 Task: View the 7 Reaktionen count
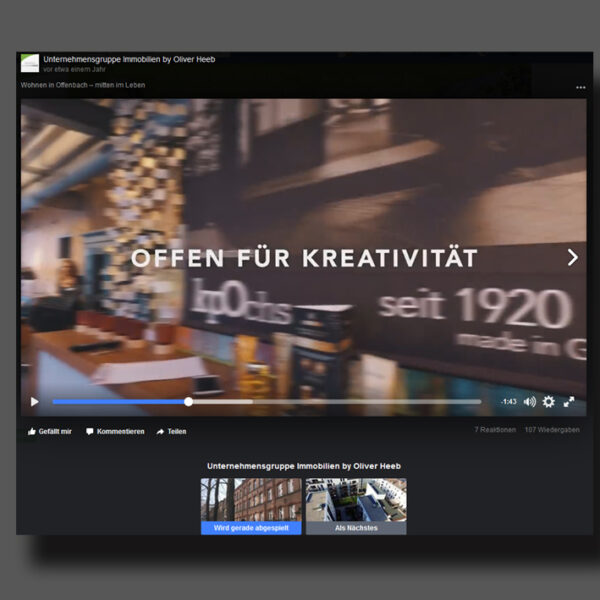pyautogui.click(x=495, y=430)
